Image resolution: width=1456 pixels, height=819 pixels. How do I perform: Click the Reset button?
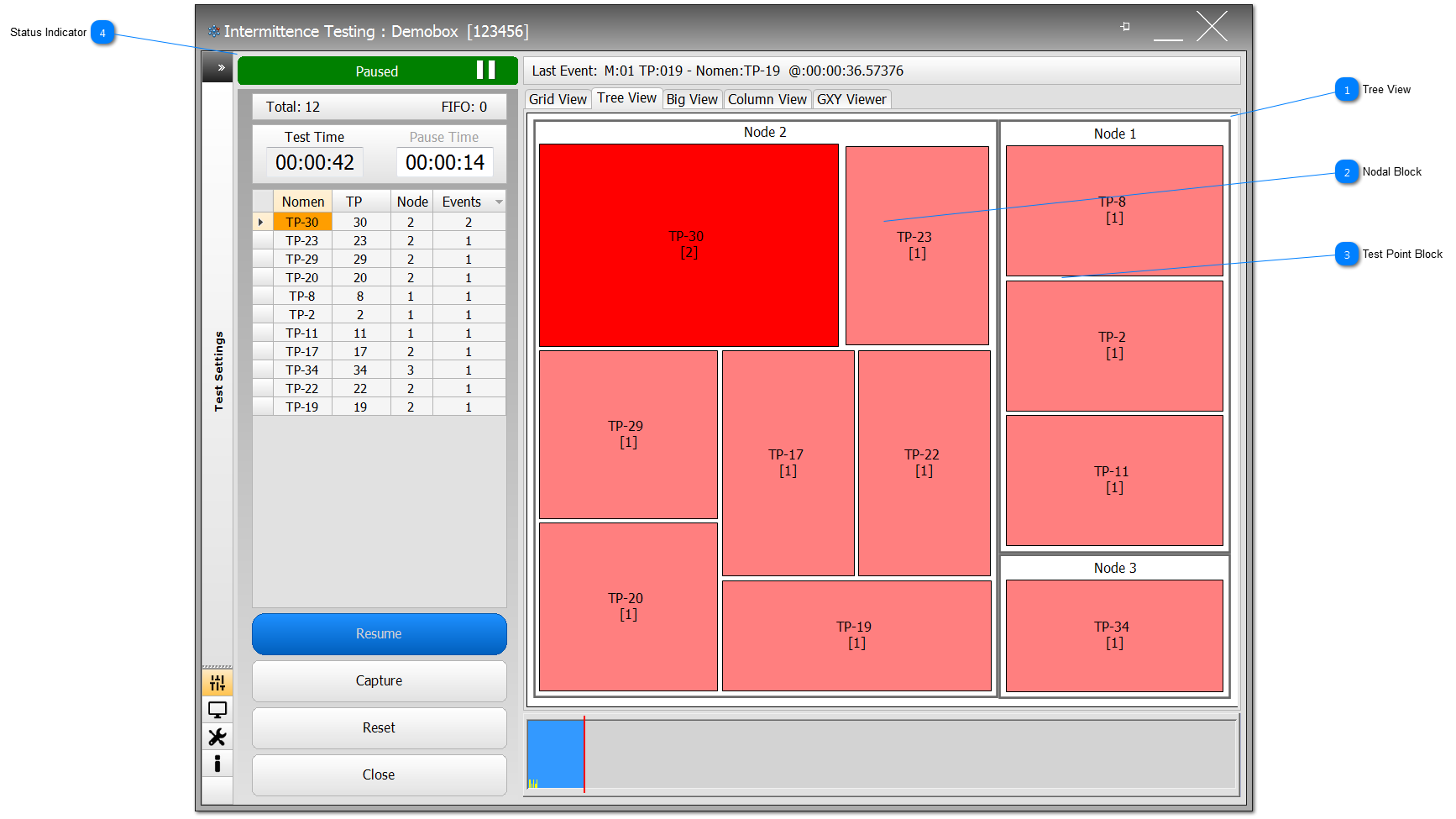point(379,727)
